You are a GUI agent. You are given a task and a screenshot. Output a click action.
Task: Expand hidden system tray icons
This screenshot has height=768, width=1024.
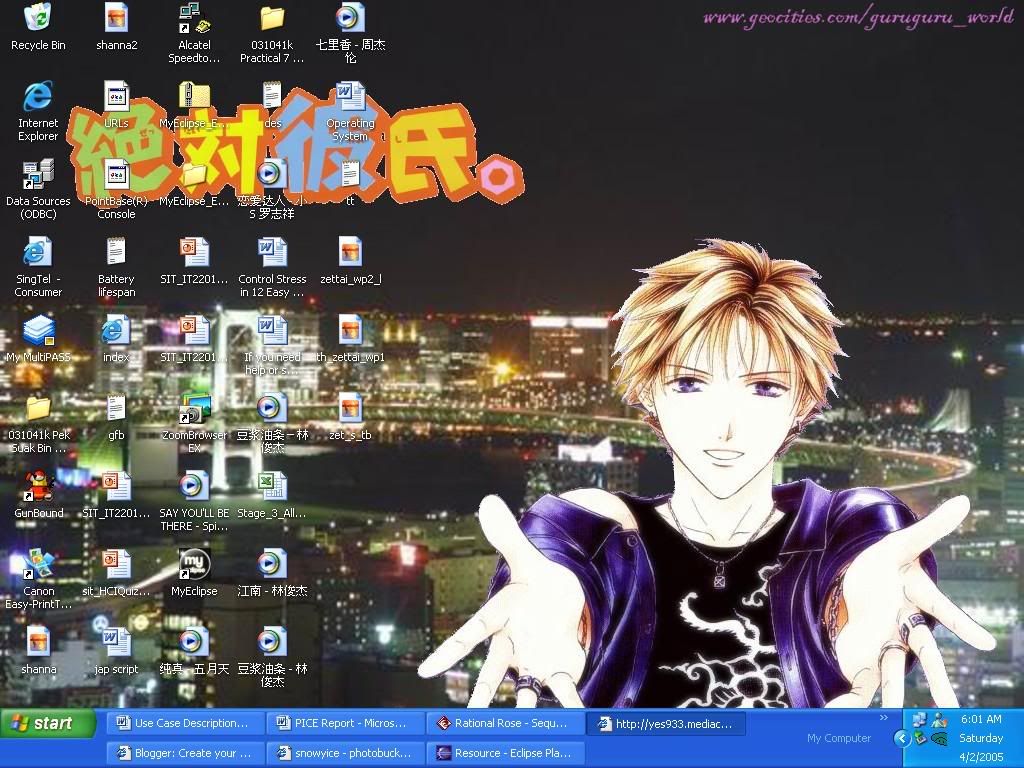pyautogui.click(x=902, y=739)
